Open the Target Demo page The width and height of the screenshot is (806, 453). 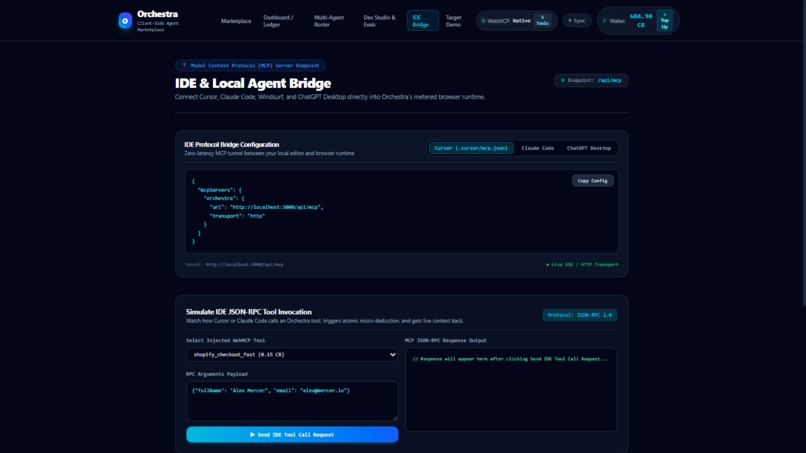pos(453,21)
